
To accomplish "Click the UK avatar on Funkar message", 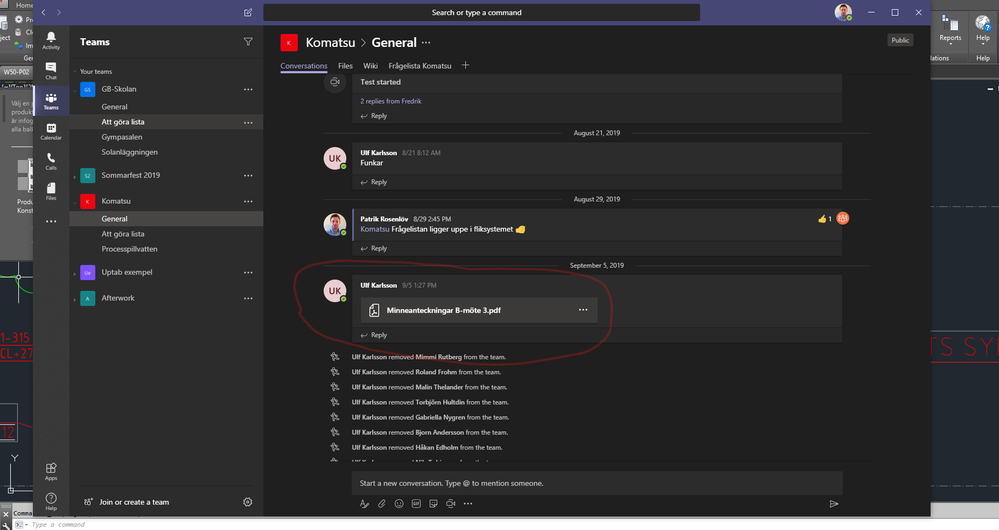I will click(x=334, y=159).
